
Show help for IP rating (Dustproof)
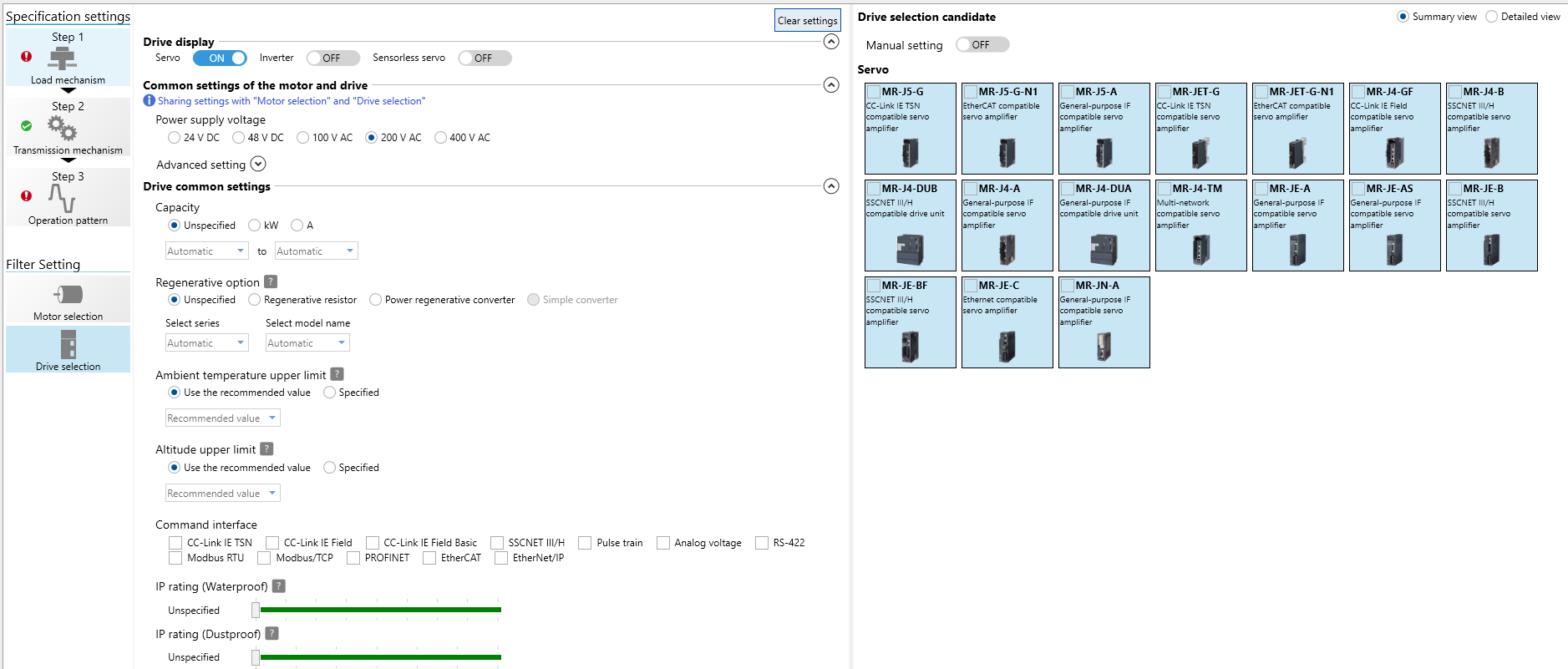pyautogui.click(x=271, y=634)
